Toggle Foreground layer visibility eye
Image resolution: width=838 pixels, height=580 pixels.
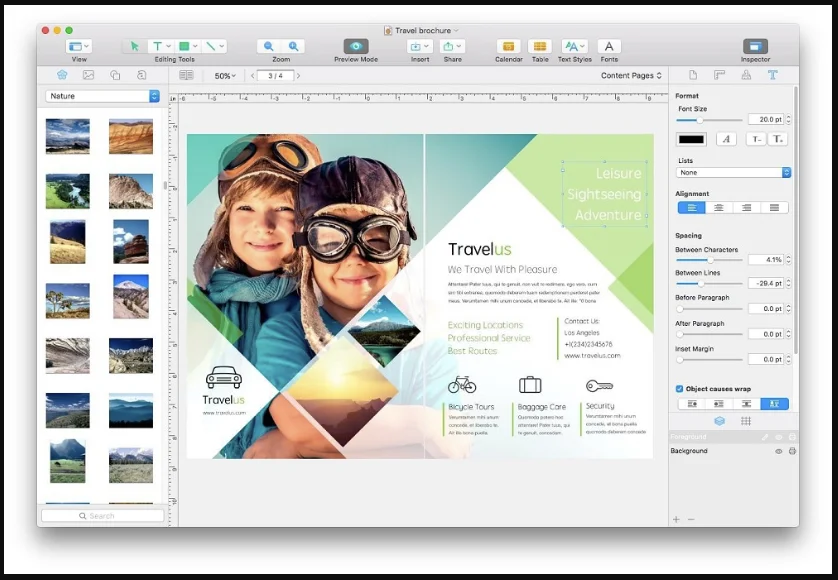[x=779, y=437]
